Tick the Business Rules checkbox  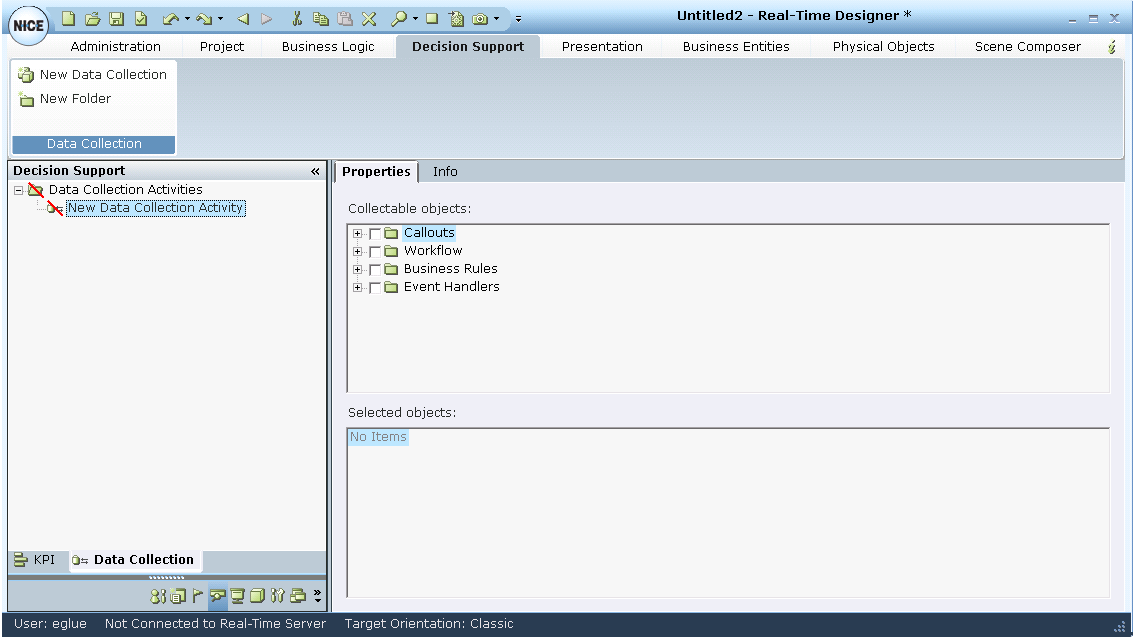[x=375, y=269]
